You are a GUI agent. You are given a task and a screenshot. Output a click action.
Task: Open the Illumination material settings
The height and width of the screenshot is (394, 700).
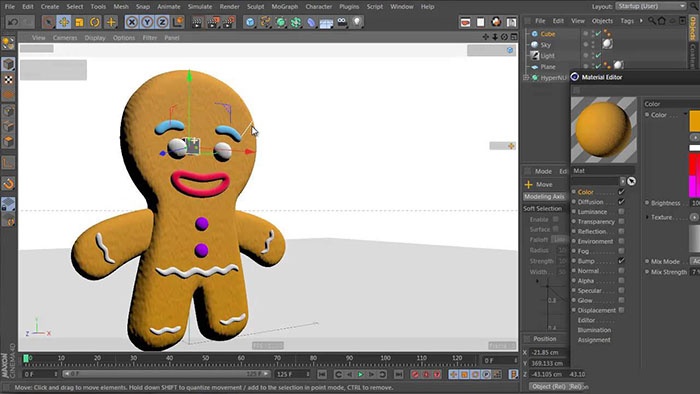pos(594,330)
